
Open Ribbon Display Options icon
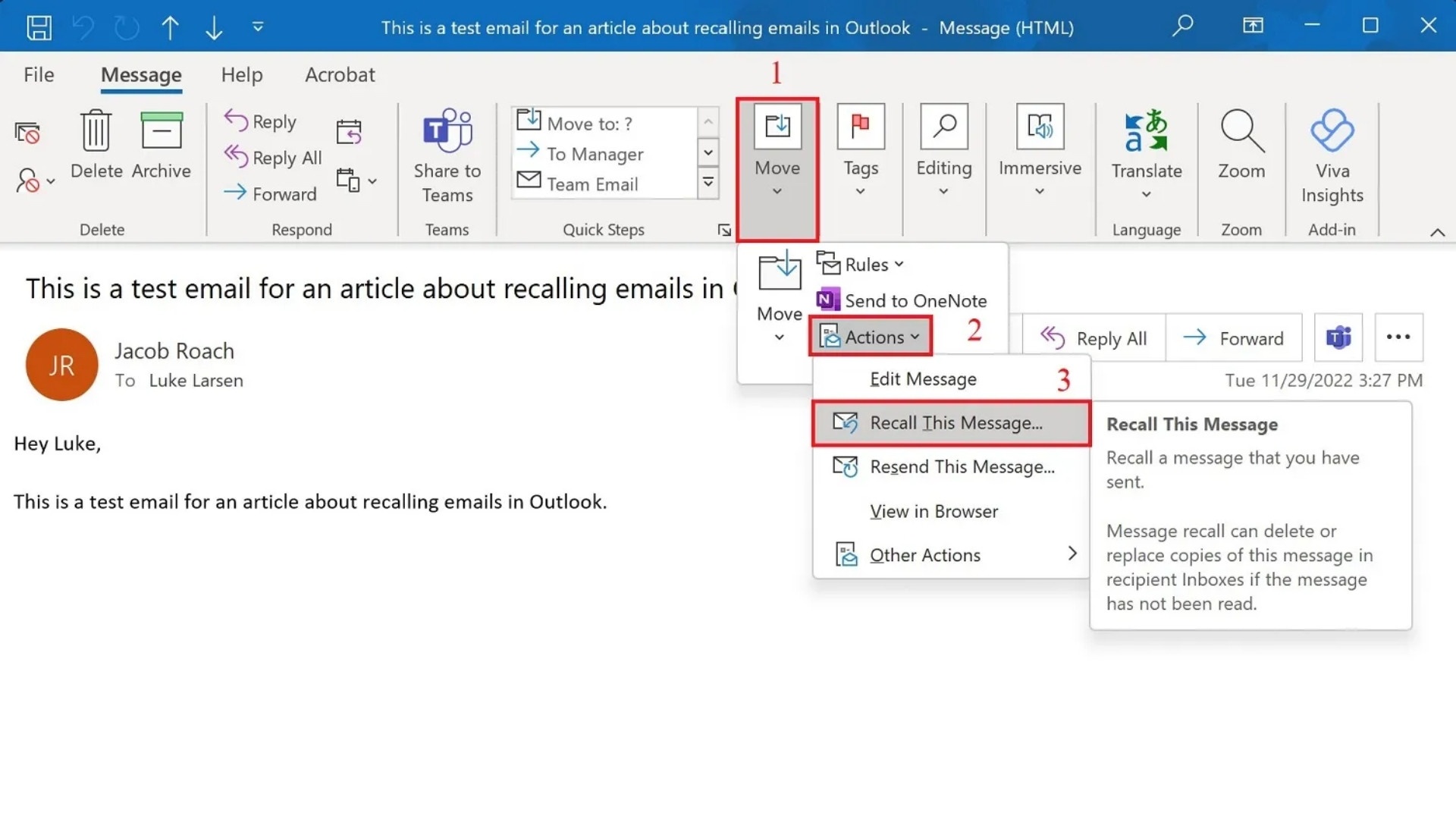pyautogui.click(x=1253, y=26)
